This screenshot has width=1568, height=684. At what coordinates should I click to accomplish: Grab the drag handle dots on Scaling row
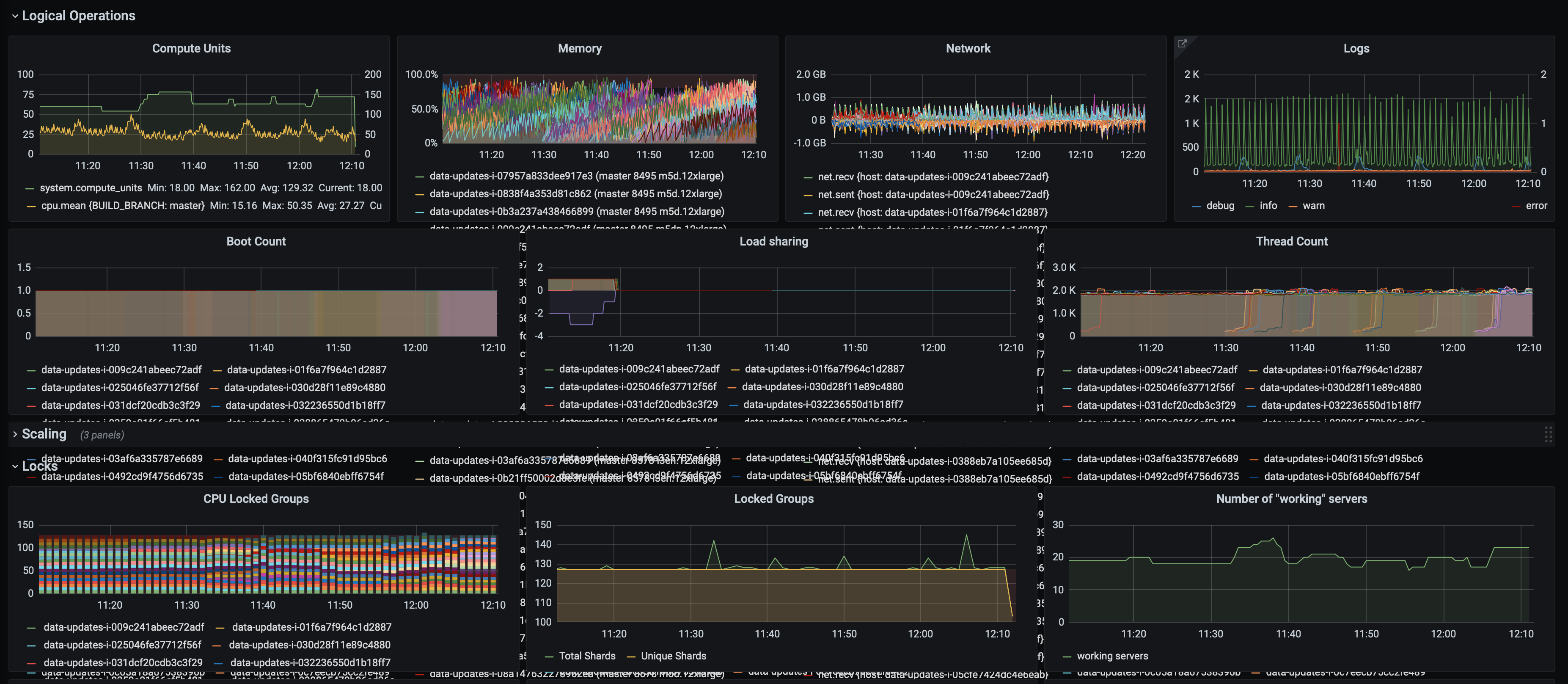click(x=1548, y=434)
